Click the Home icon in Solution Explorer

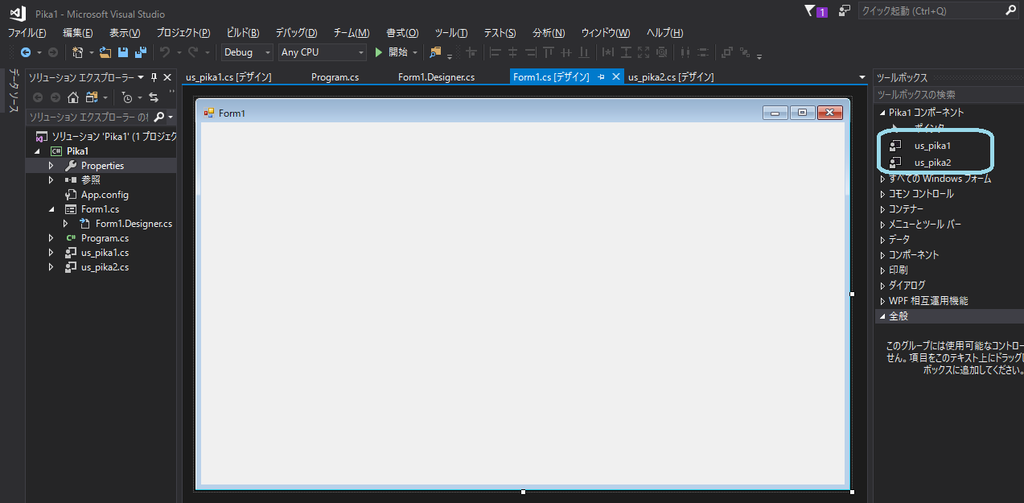coord(73,97)
